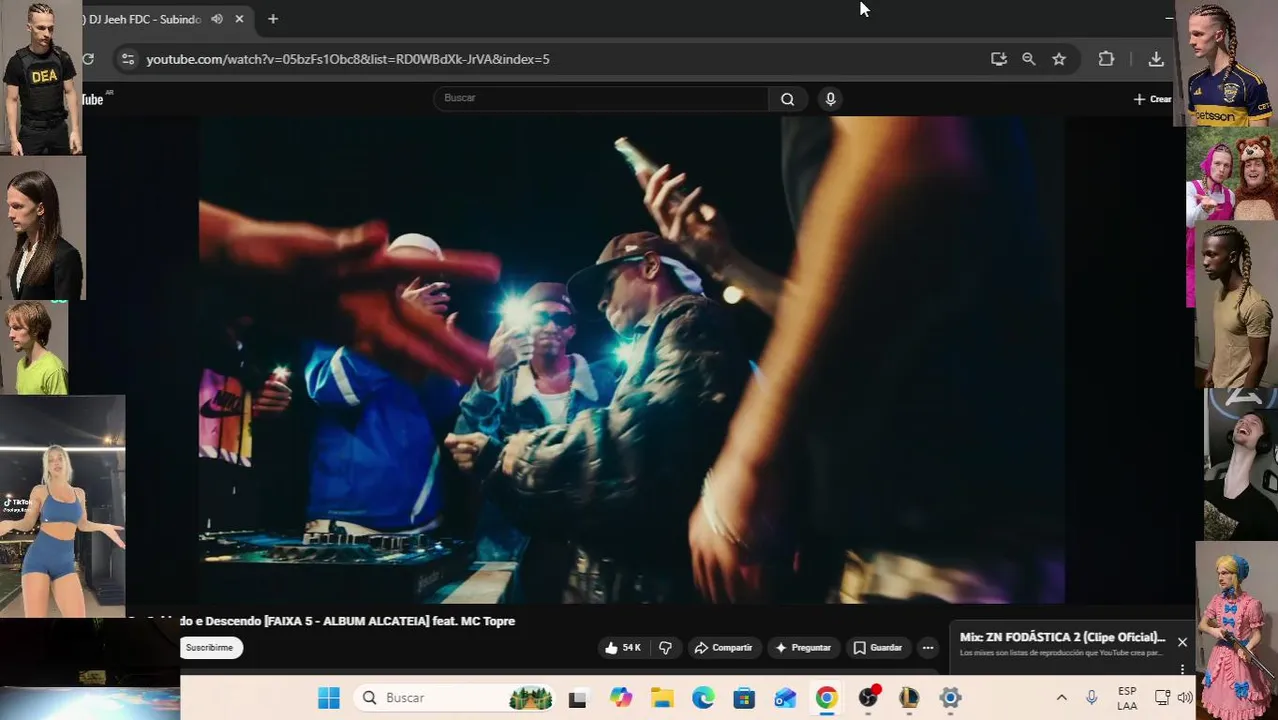This screenshot has height=720, width=1278.
Task: Open League of Legends taskbar icon
Action: pyautogui.click(x=909, y=698)
